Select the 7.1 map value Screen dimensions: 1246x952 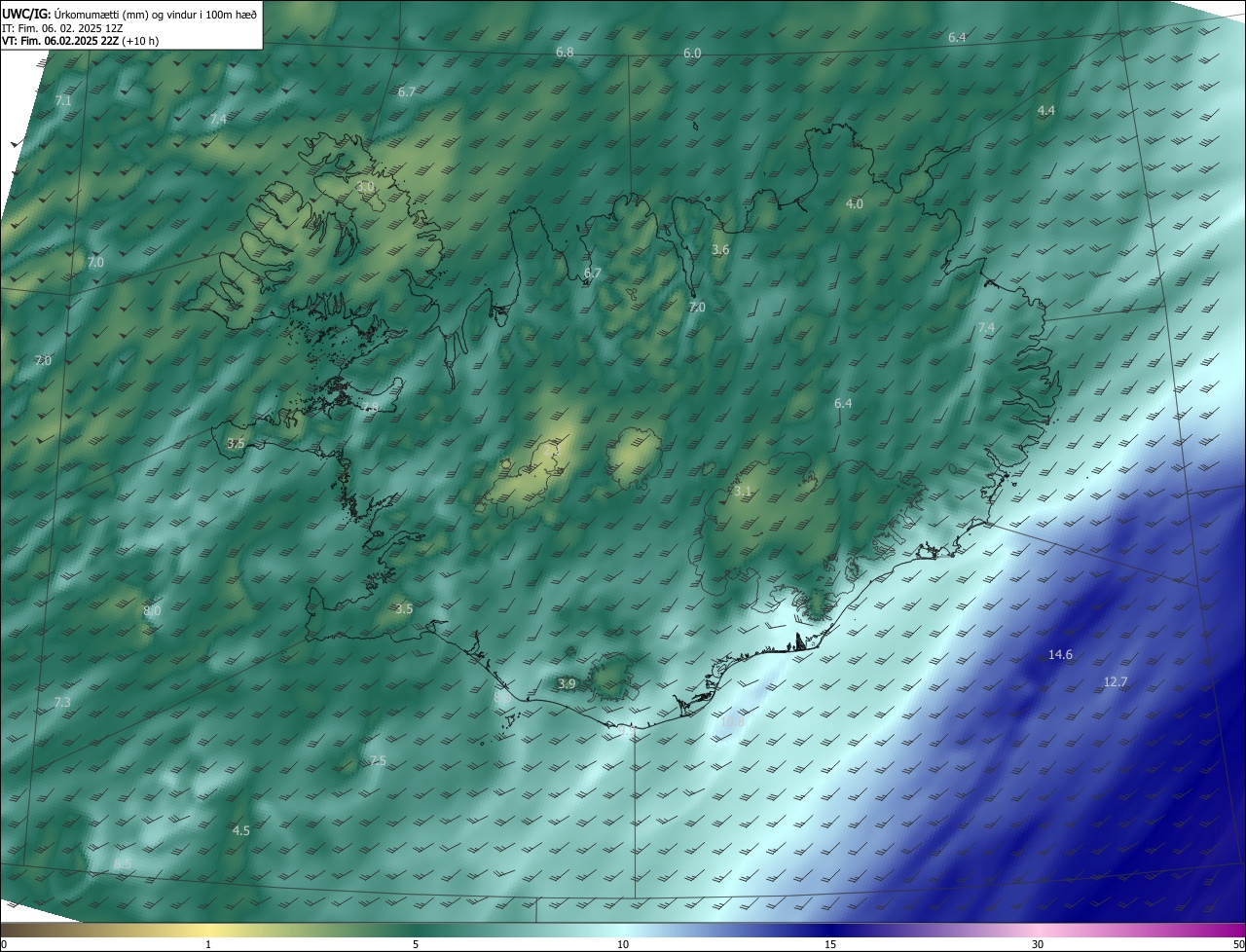click(63, 101)
